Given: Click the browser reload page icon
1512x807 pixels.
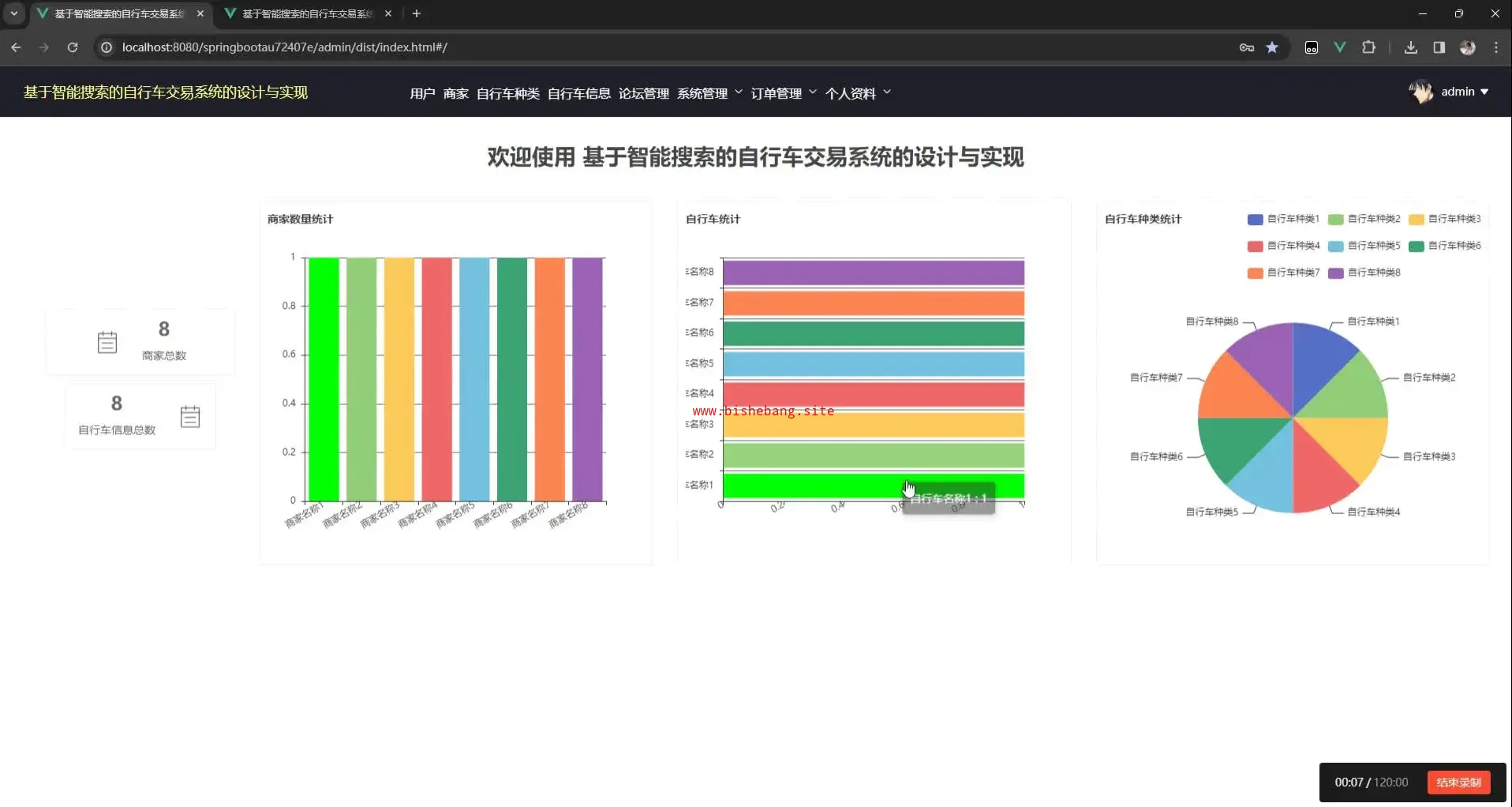Looking at the screenshot, I should click(73, 47).
